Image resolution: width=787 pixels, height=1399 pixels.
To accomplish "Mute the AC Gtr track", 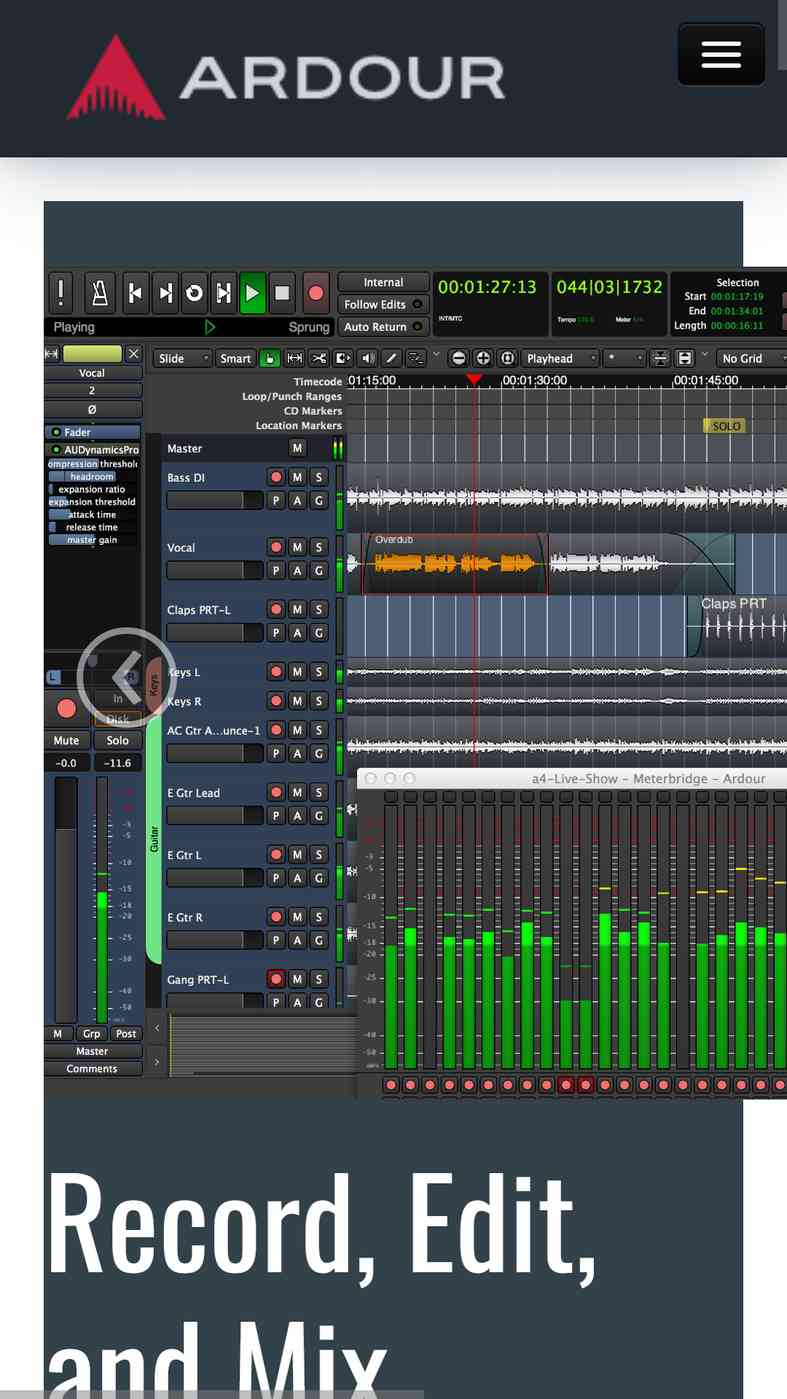I will [297, 730].
